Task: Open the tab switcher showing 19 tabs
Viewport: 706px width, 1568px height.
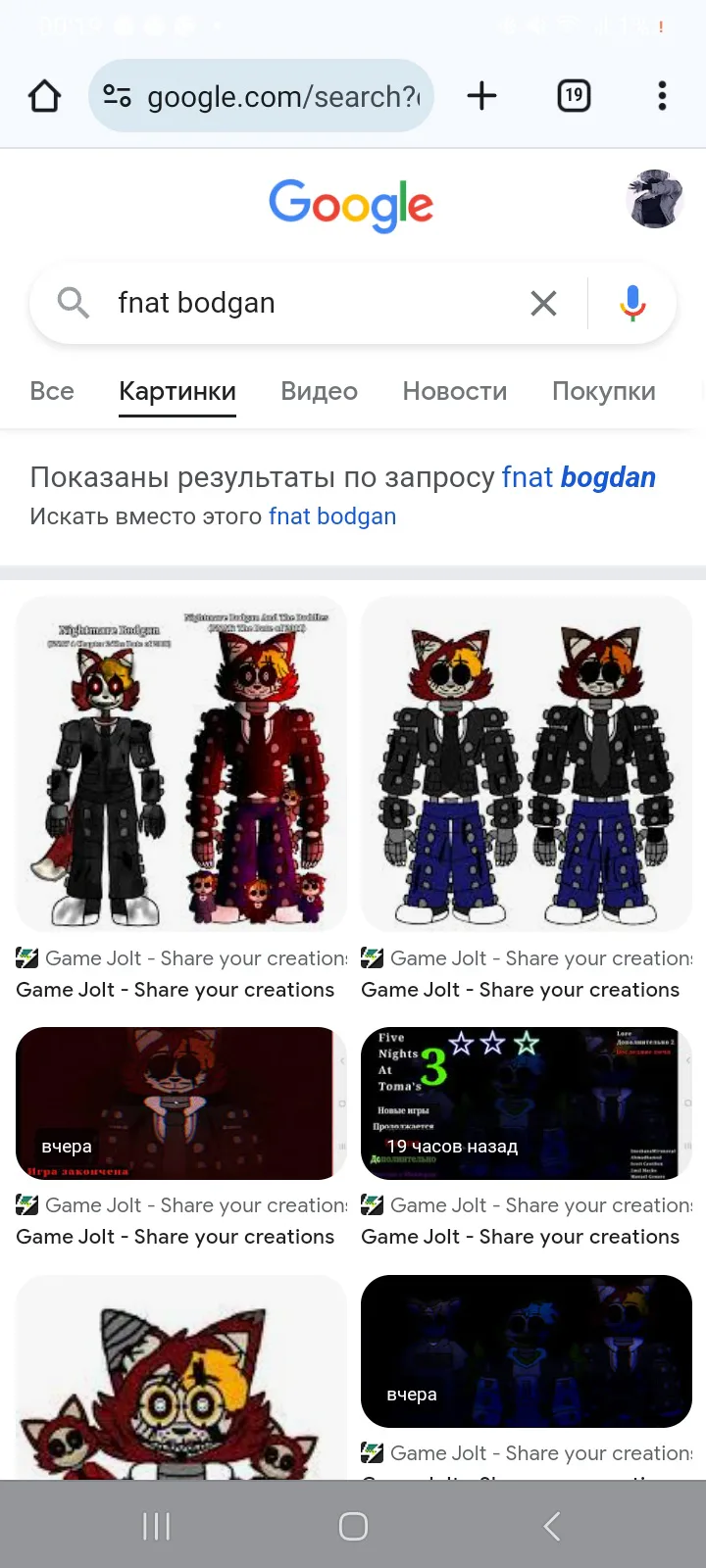Action: coord(574,96)
